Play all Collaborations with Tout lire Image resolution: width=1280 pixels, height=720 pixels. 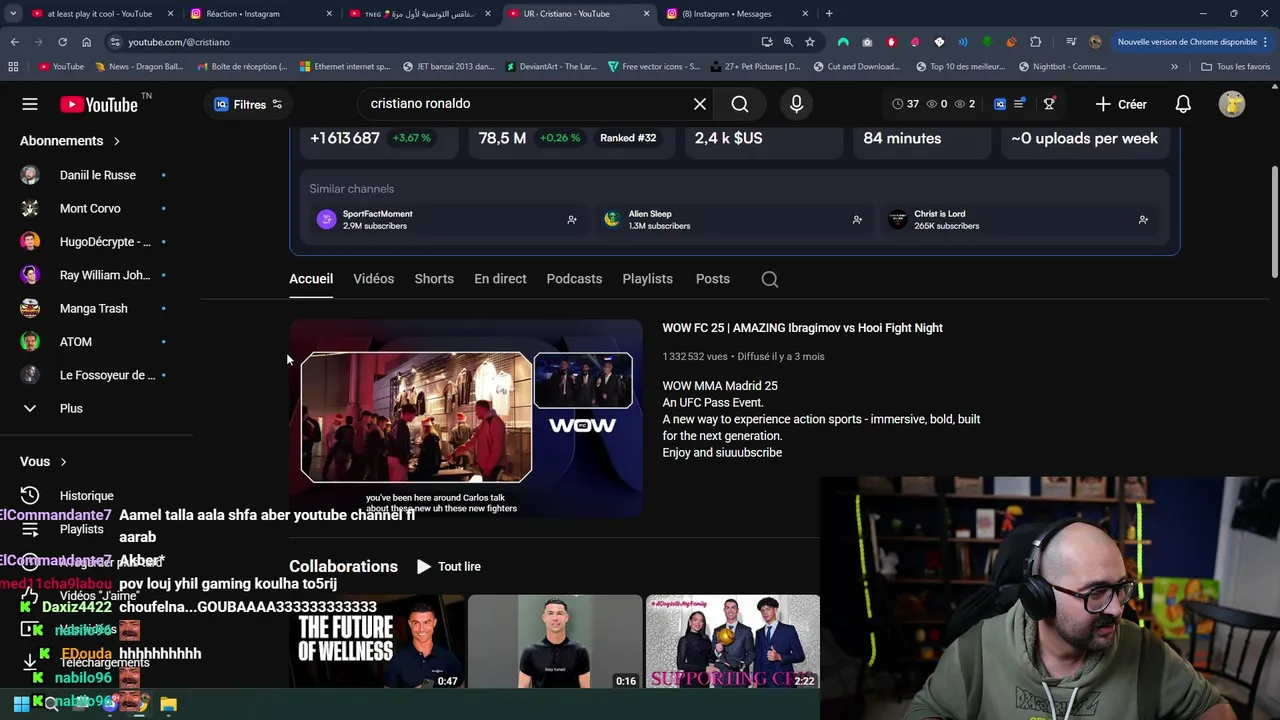(x=449, y=567)
